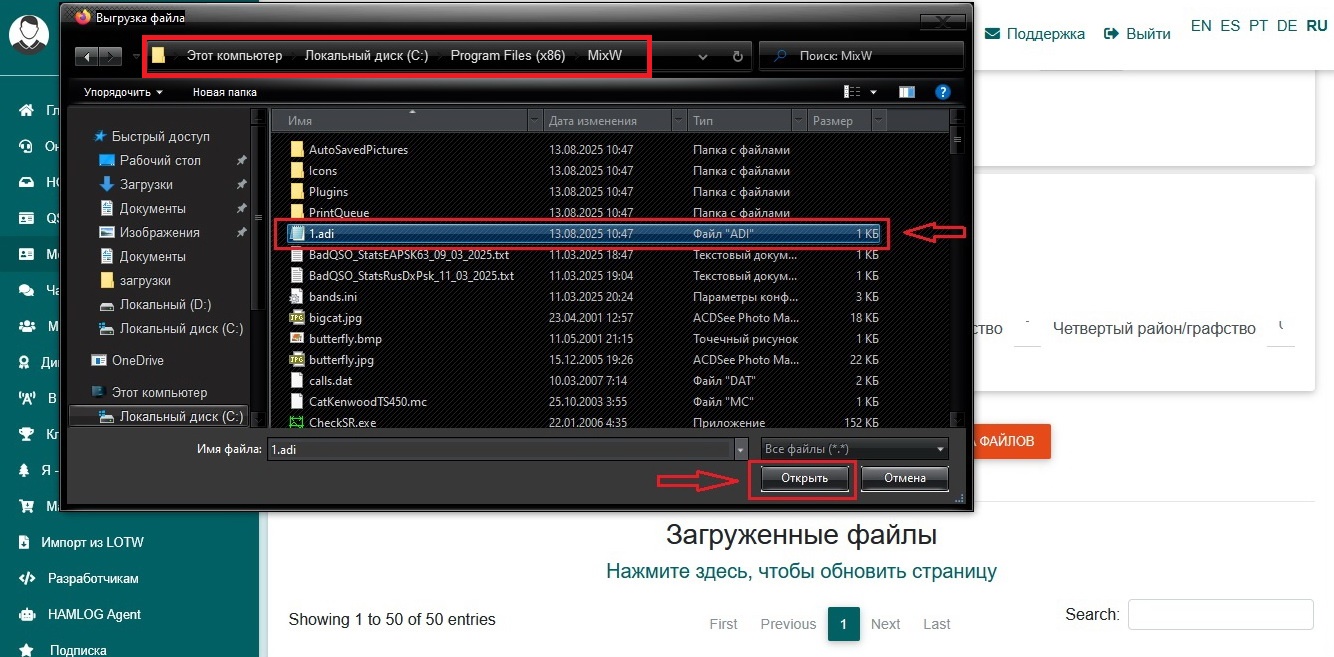Expand the file name history dropdown arrow
This screenshot has width=1334, height=657.
tap(740, 450)
